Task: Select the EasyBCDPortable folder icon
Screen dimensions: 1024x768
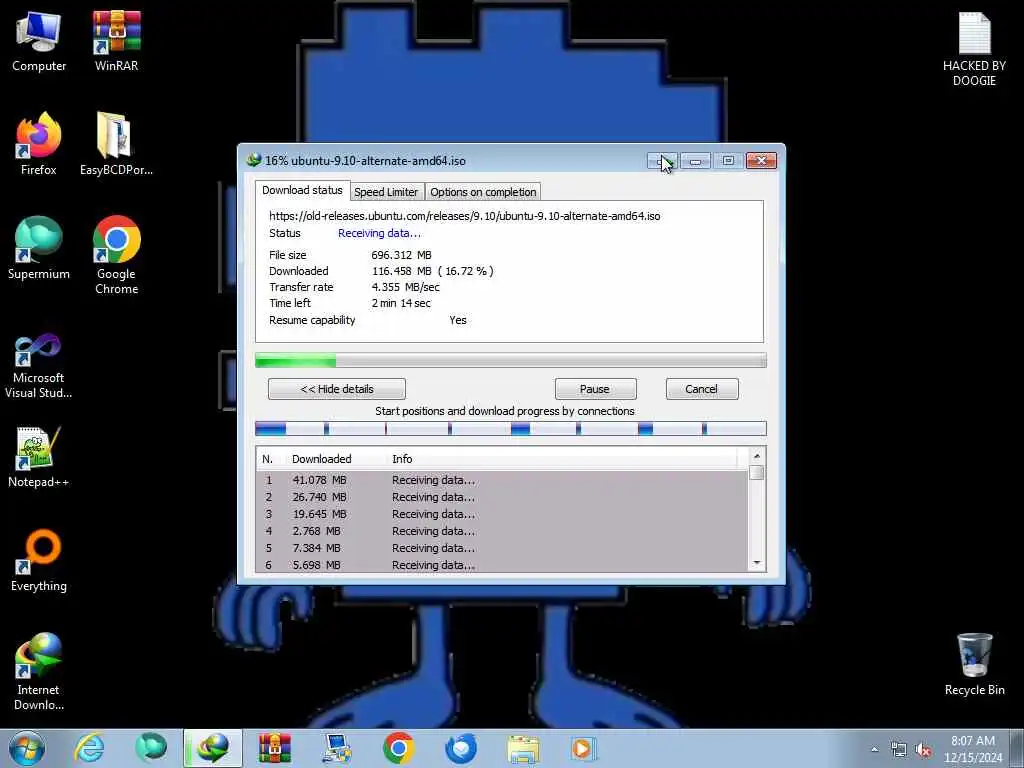Action: 116,144
